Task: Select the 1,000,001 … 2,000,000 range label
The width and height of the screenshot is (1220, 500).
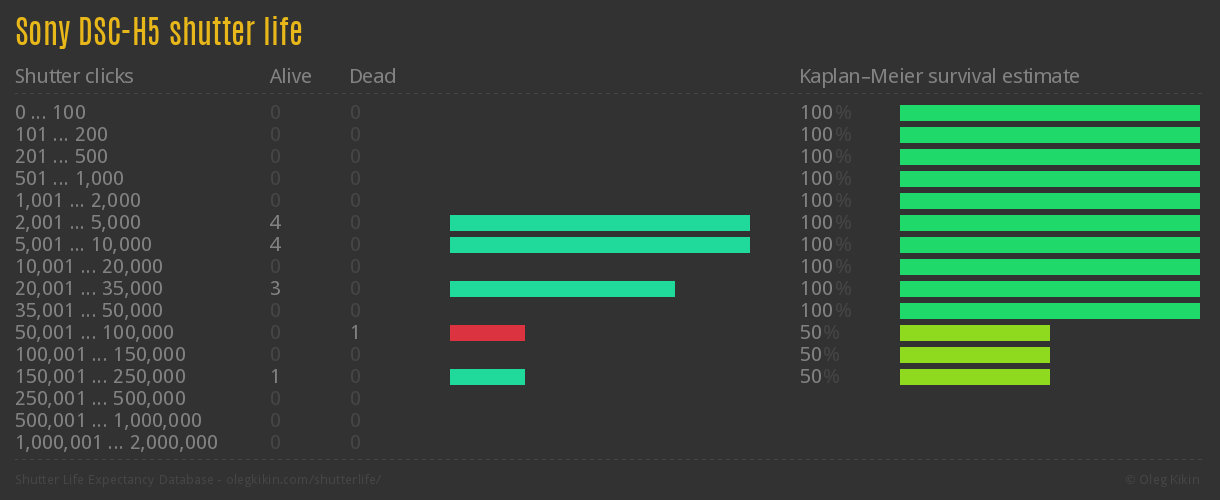Action: (x=116, y=443)
